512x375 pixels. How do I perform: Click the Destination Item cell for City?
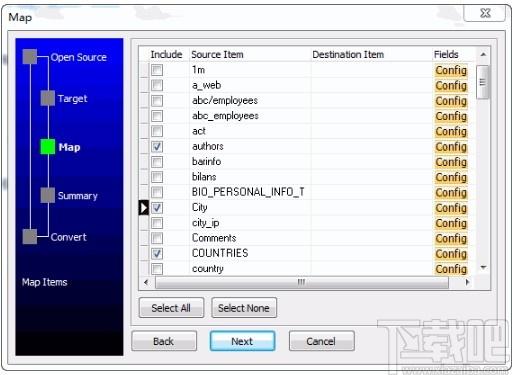tap(371, 208)
